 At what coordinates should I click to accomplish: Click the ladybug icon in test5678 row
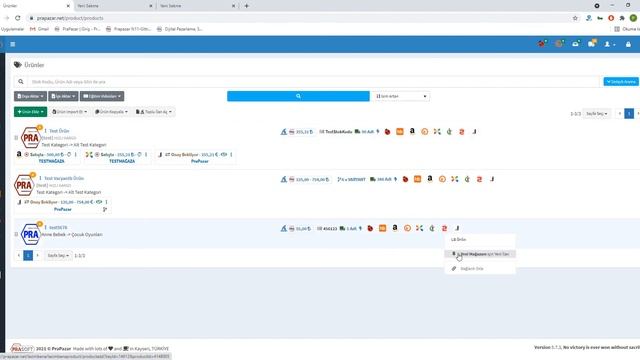pyautogui.click(x=370, y=228)
